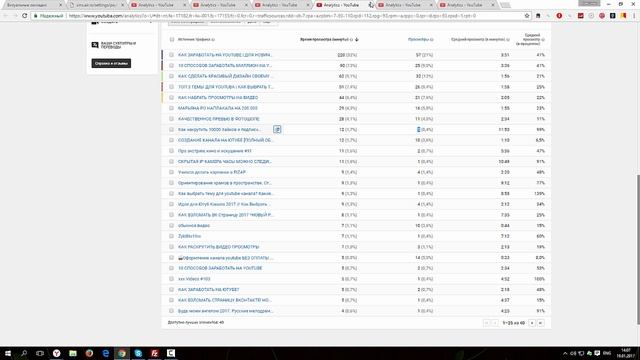Sort by average percentage viewed column header
640x360 pixels.
point(529,40)
